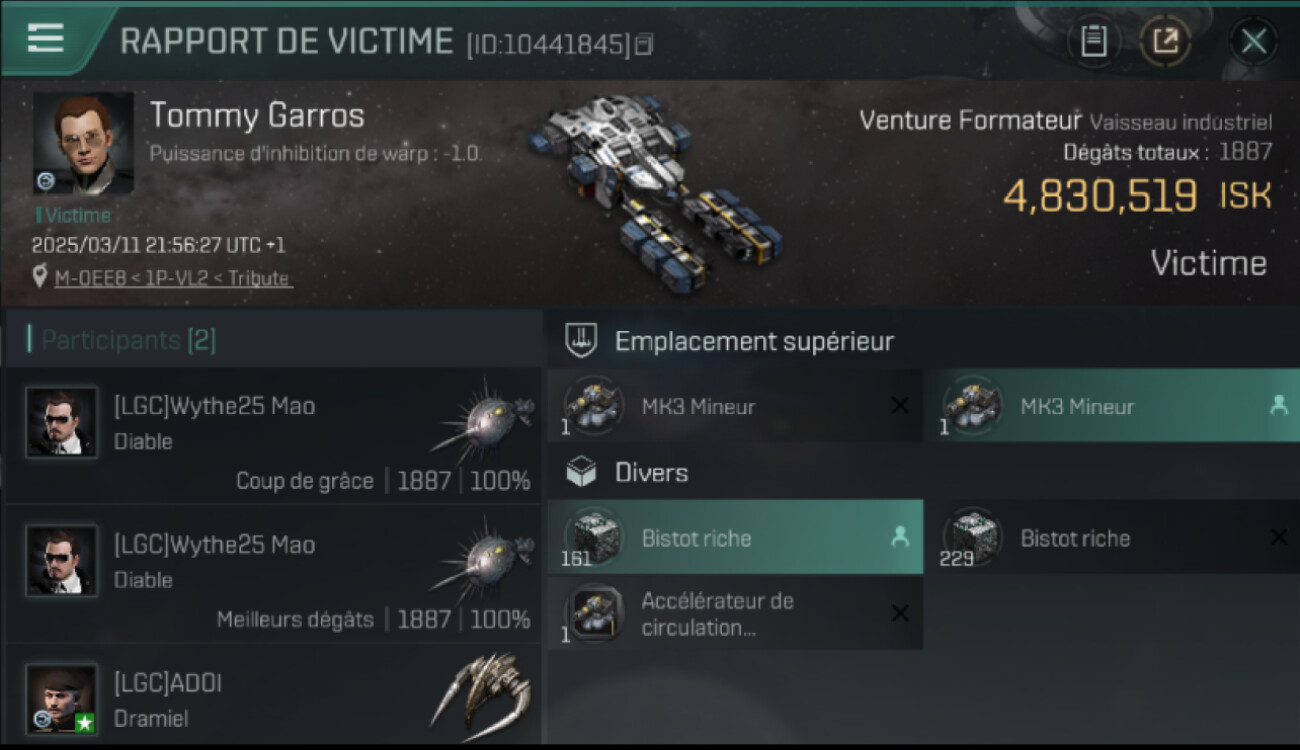1300x750 pixels.
Task: Copy the report ID icon
Action: pyautogui.click(x=644, y=44)
